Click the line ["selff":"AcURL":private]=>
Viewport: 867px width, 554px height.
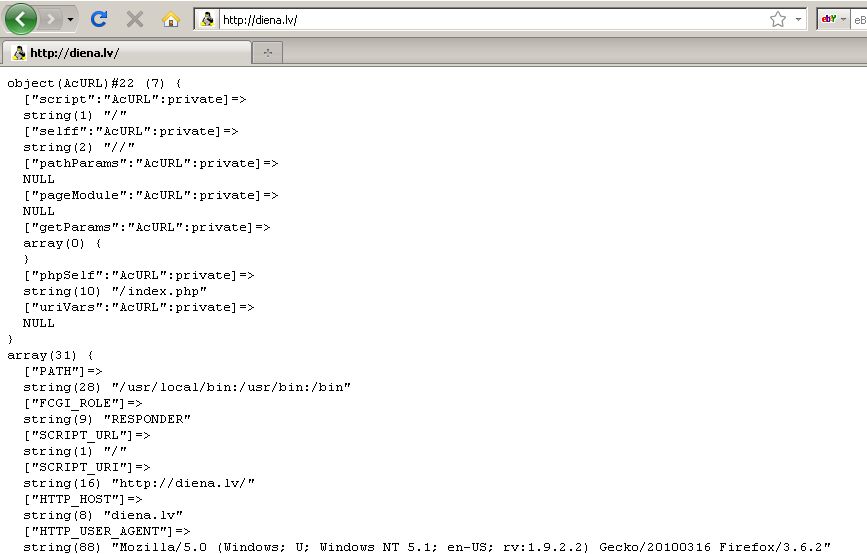130,132
